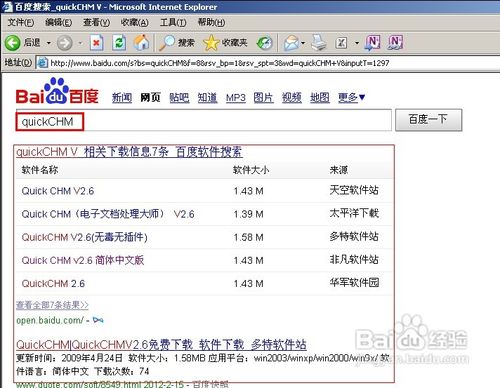Open the 收藏(A) menu
Viewport: 500px width, 388px height.
click(x=135, y=23)
